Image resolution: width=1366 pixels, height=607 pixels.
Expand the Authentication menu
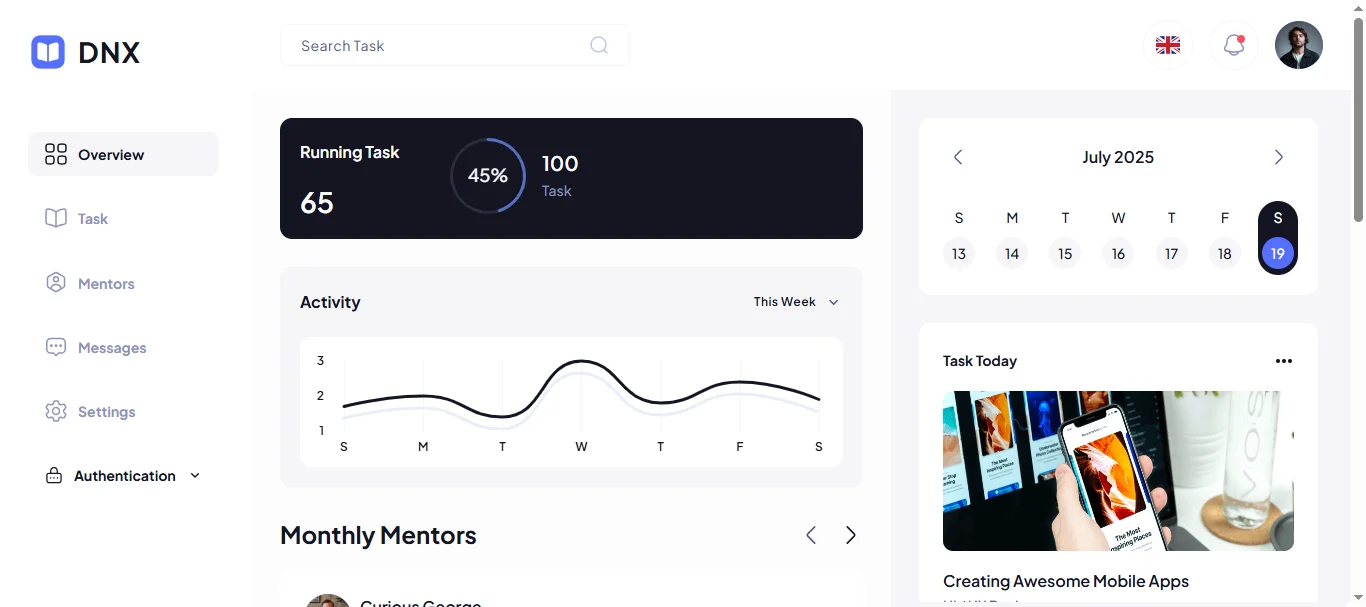[x=124, y=476]
